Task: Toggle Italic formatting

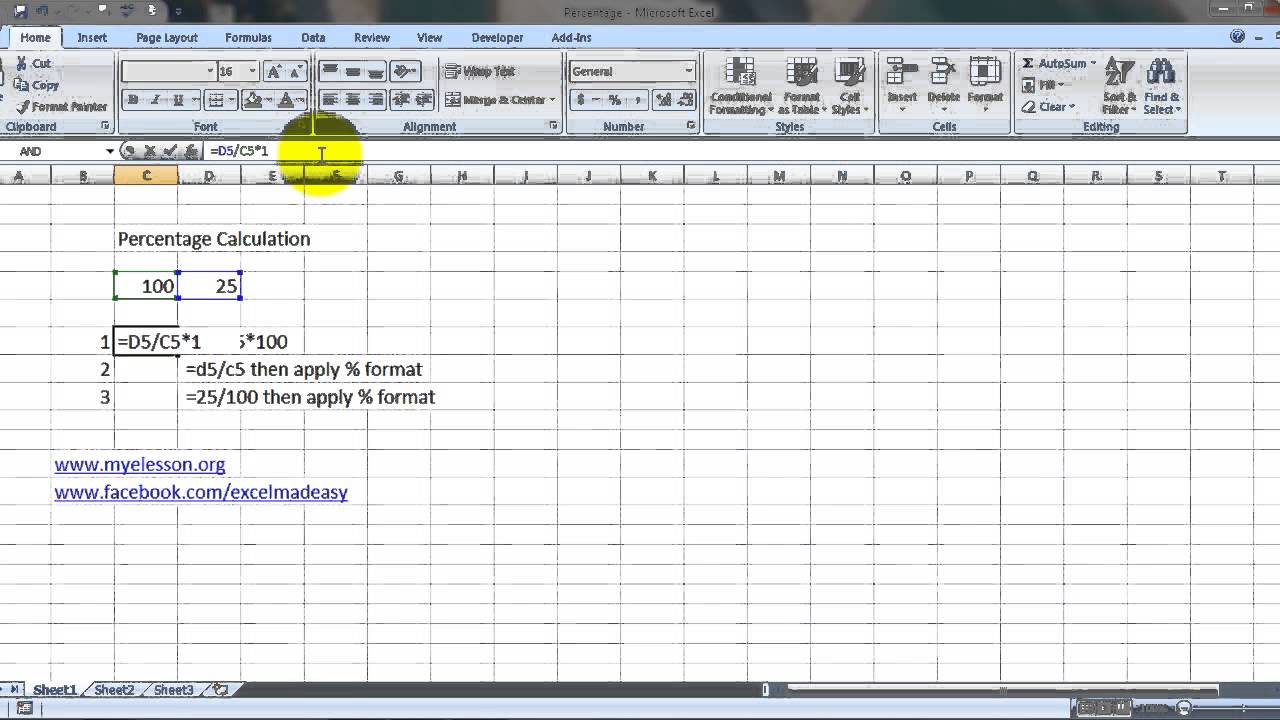Action: (156, 100)
